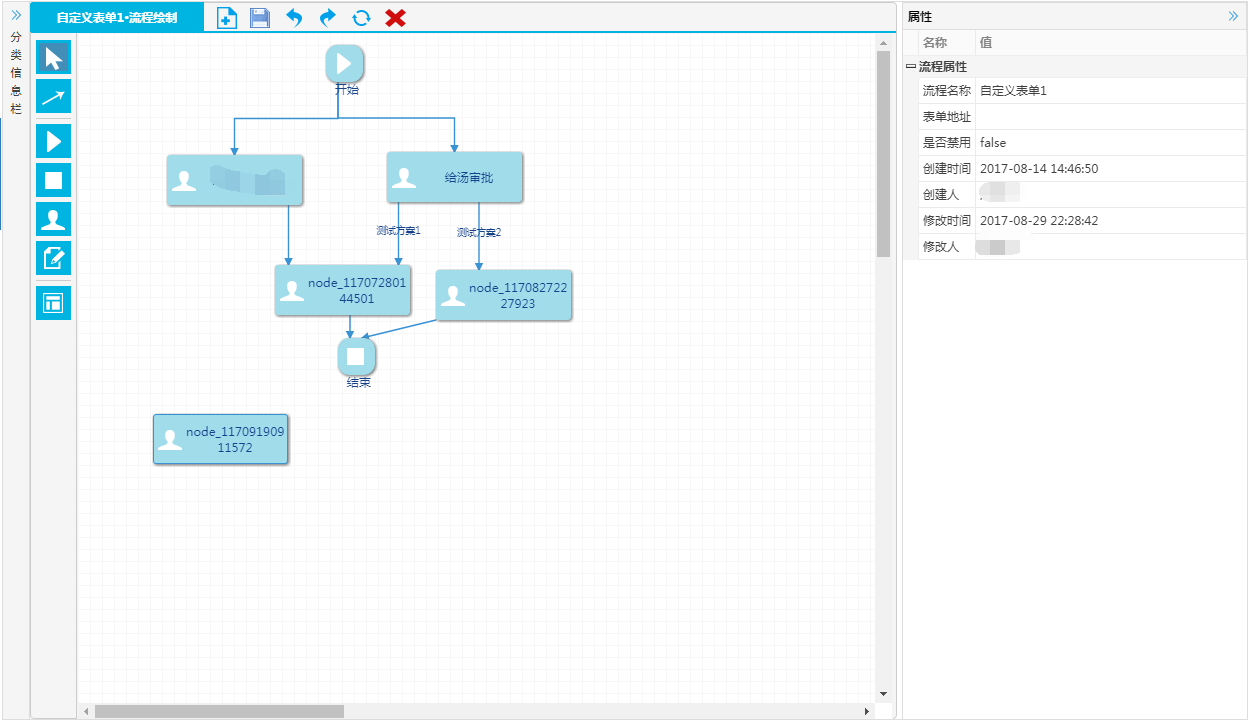Click the 表单地址 value field
1250x722 pixels.
(1110, 117)
